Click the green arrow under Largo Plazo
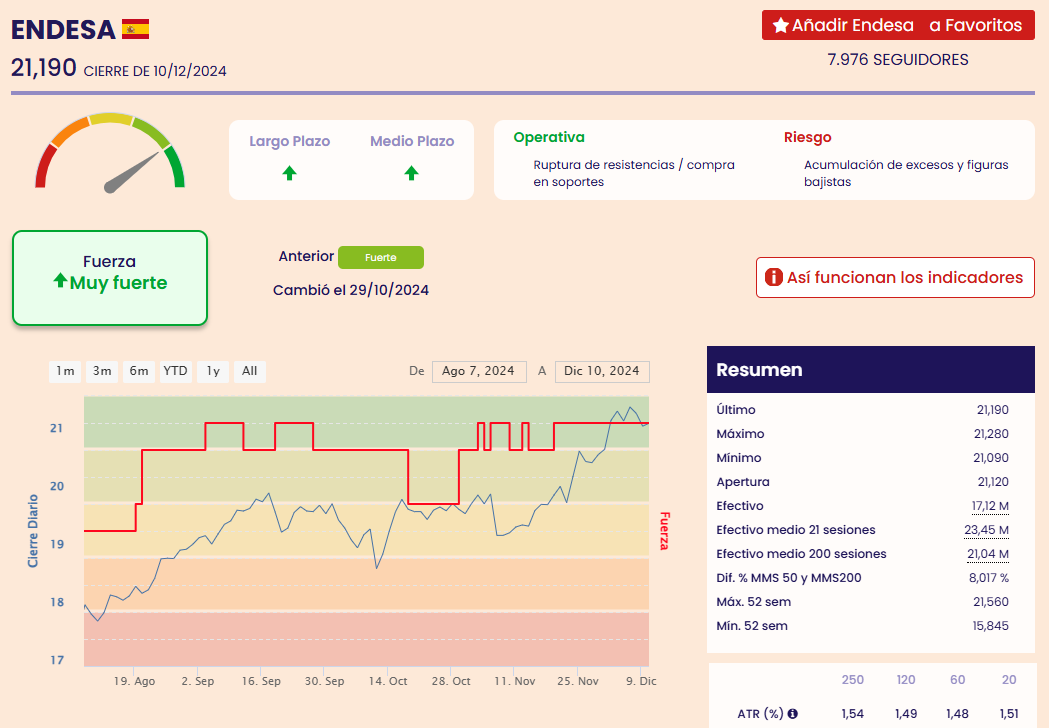Image resolution: width=1049 pixels, height=728 pixels. click(x=289, y=173)
